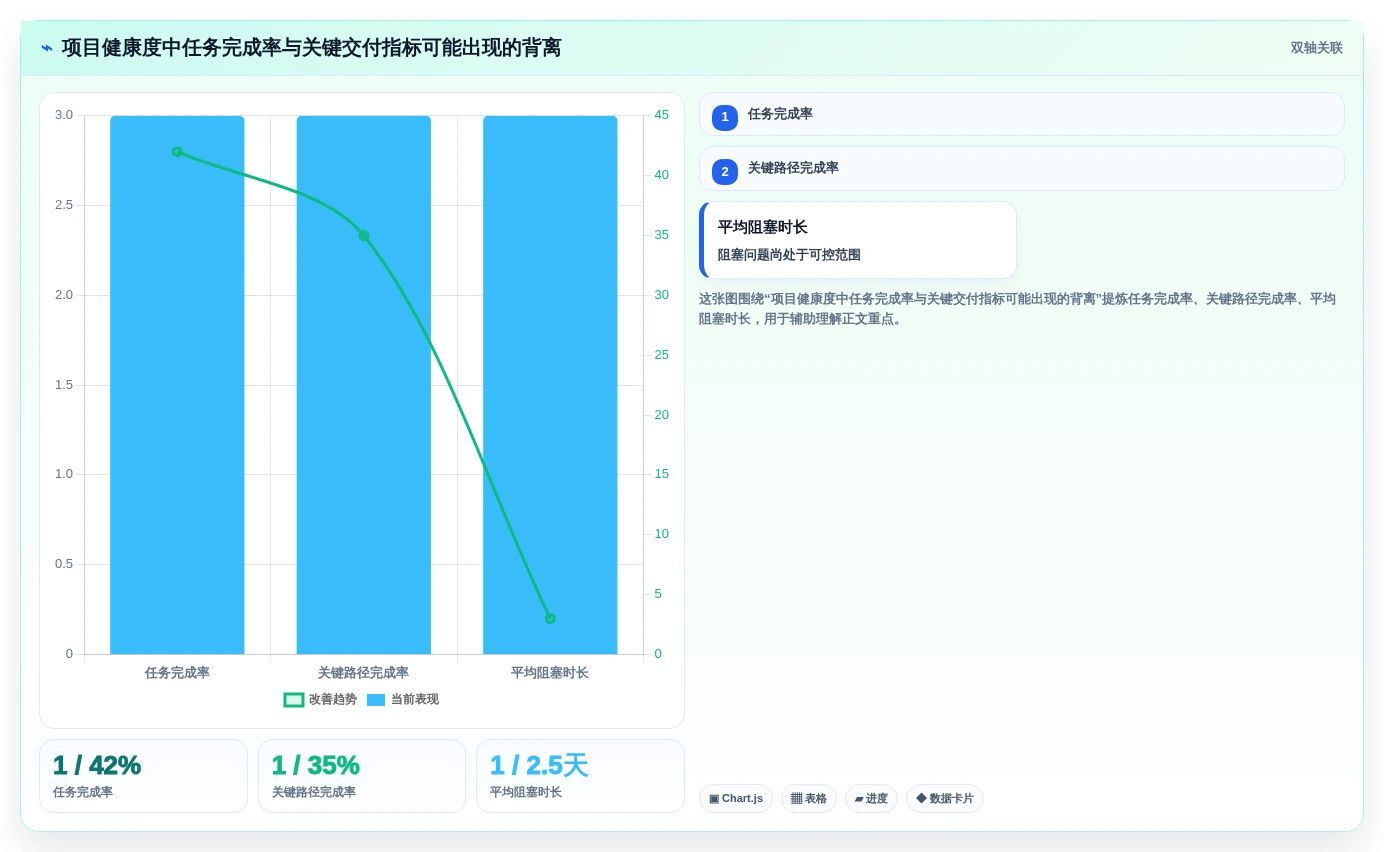Click the left axis value 3.0
Viewport: 1384px width, 852px height.
(x=64, y=115)
